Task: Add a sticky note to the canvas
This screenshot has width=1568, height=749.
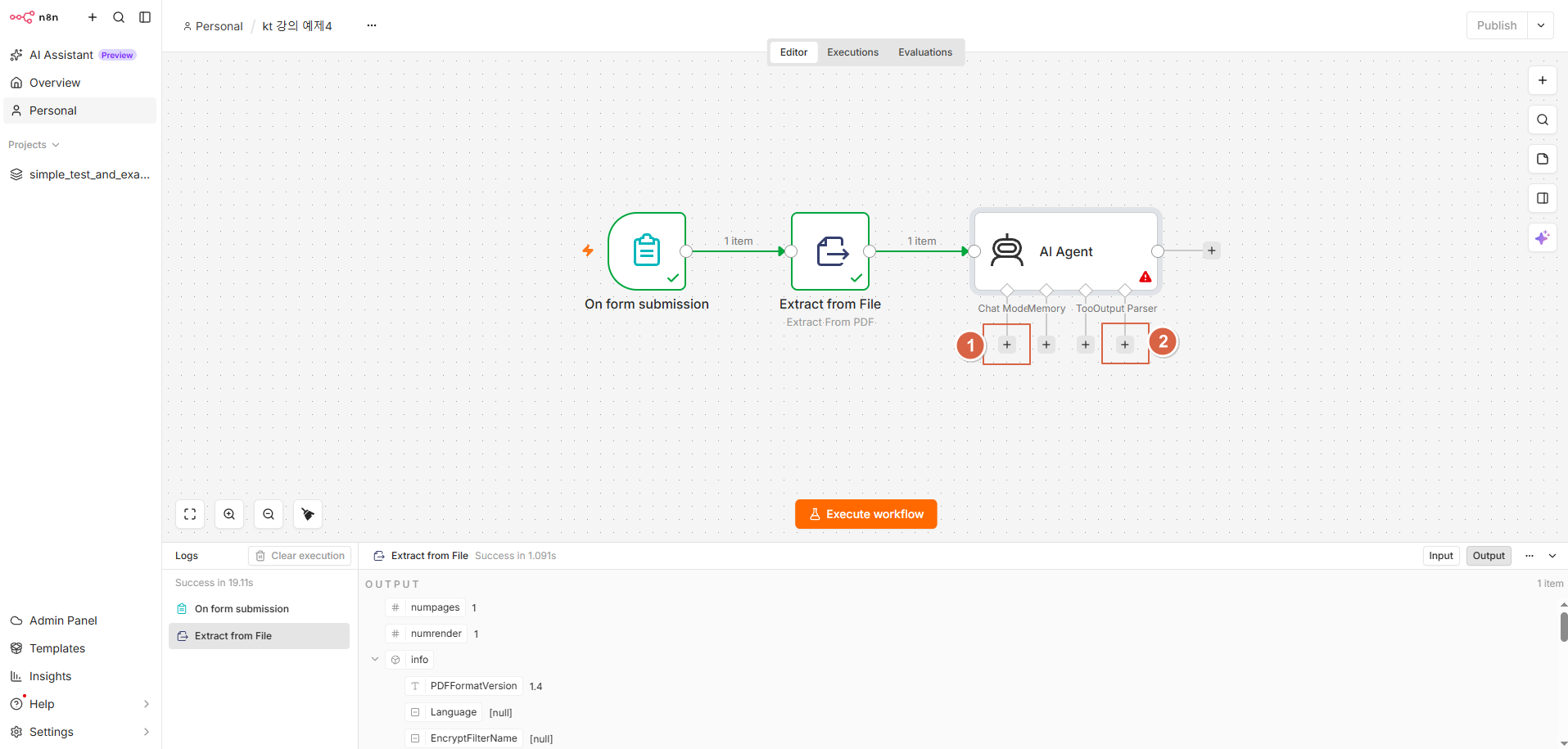Action: point(1543,159)
